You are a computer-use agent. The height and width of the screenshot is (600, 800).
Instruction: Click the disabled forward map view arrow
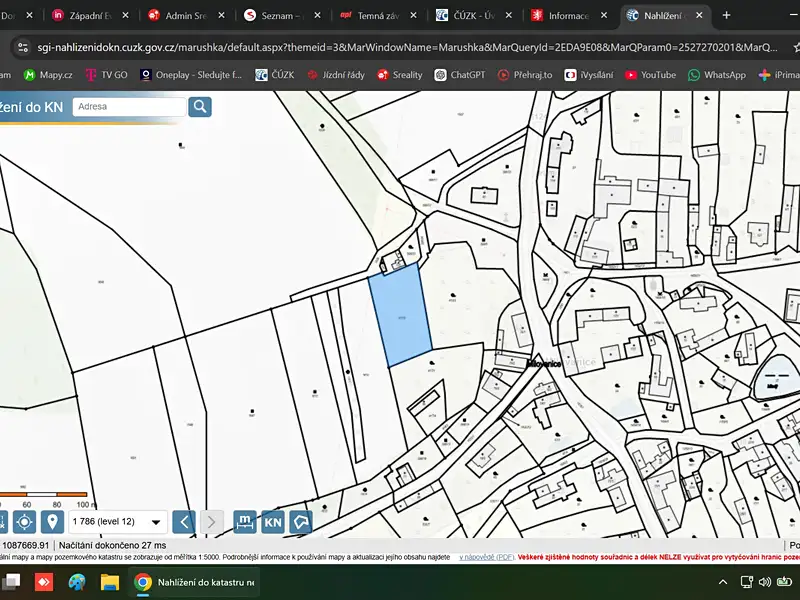pos(212,522)
